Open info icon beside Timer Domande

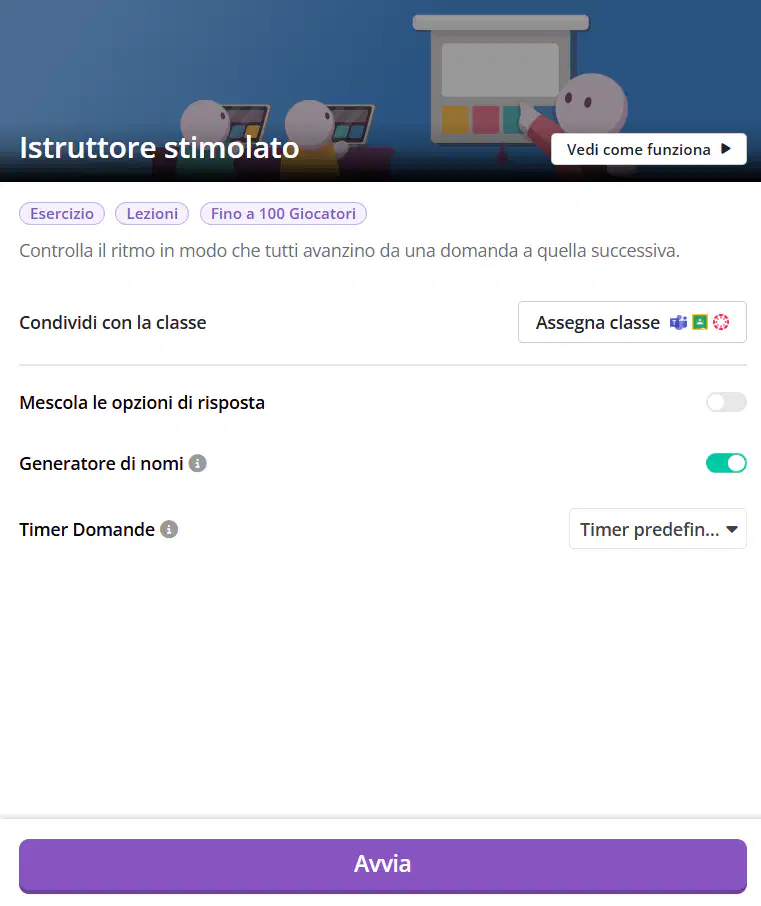coord(169,529)
